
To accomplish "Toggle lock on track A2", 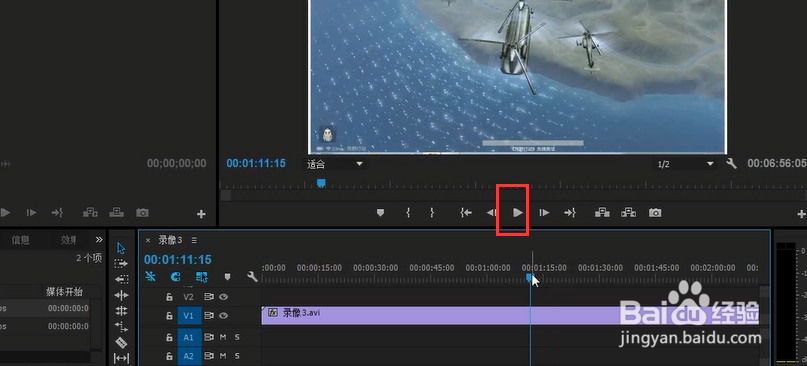I will [x=169, y=356].
